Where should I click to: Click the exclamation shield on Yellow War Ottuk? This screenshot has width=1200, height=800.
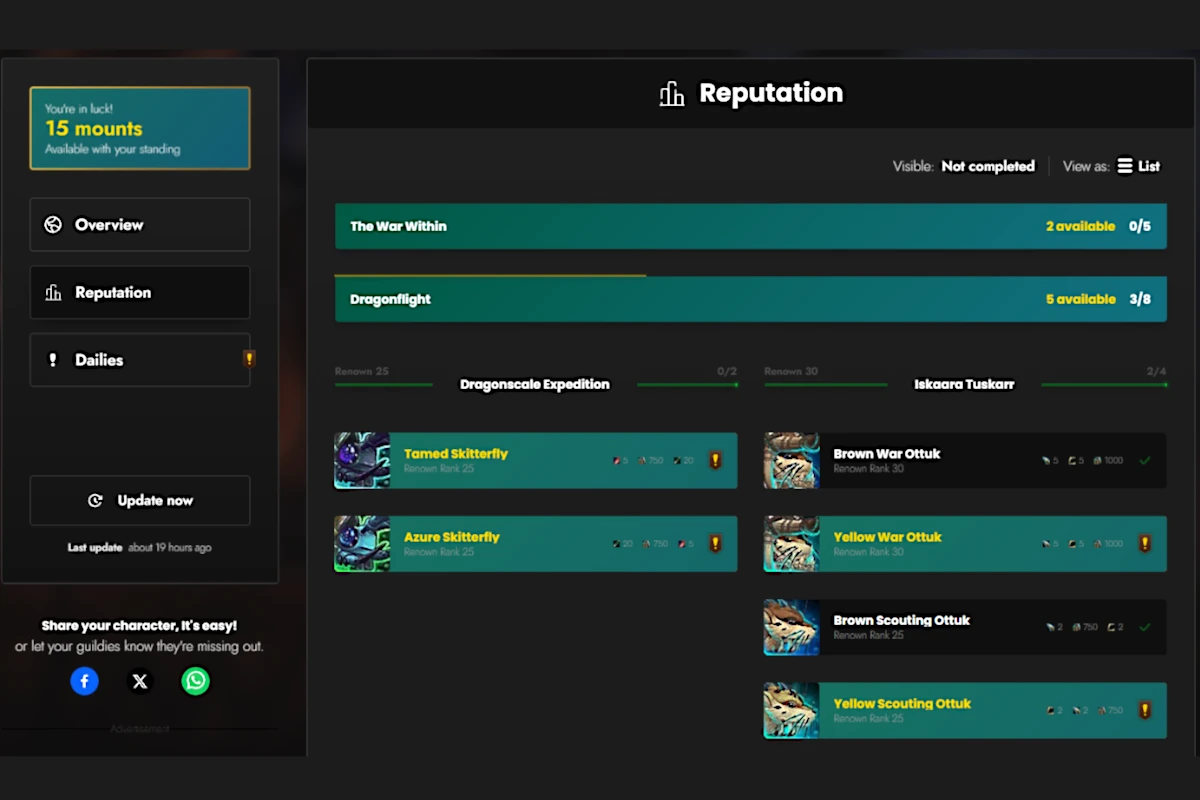1145,543
